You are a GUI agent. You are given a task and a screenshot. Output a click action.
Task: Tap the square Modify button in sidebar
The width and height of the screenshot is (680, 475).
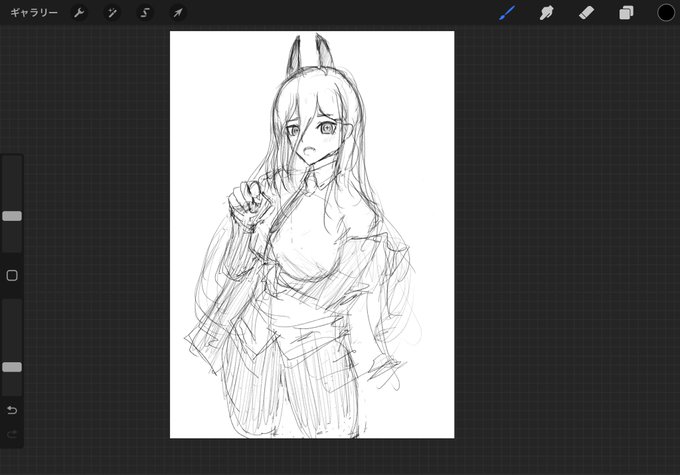pos(12,275)
